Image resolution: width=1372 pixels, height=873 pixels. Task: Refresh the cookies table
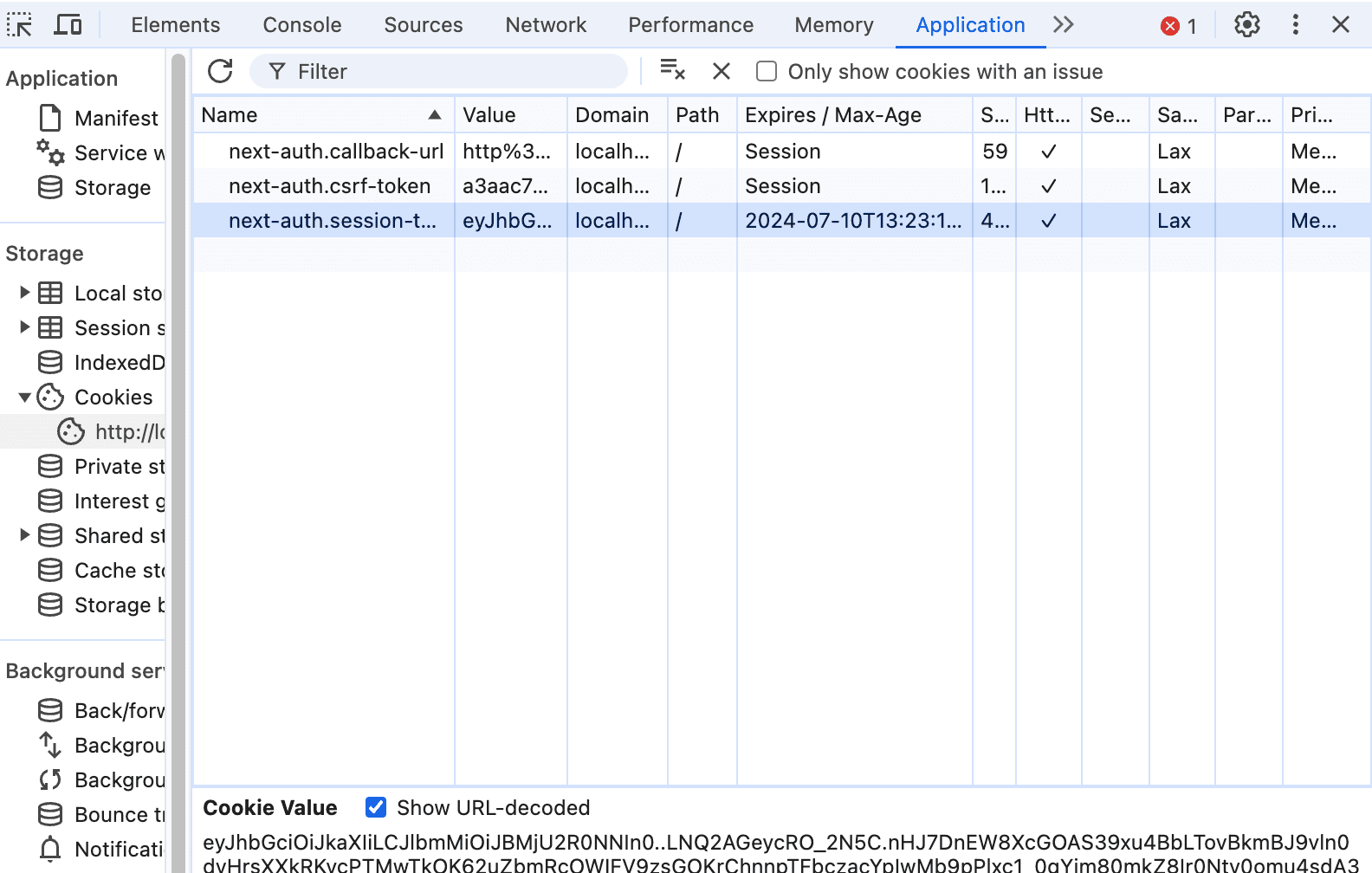tap(220, 71)
